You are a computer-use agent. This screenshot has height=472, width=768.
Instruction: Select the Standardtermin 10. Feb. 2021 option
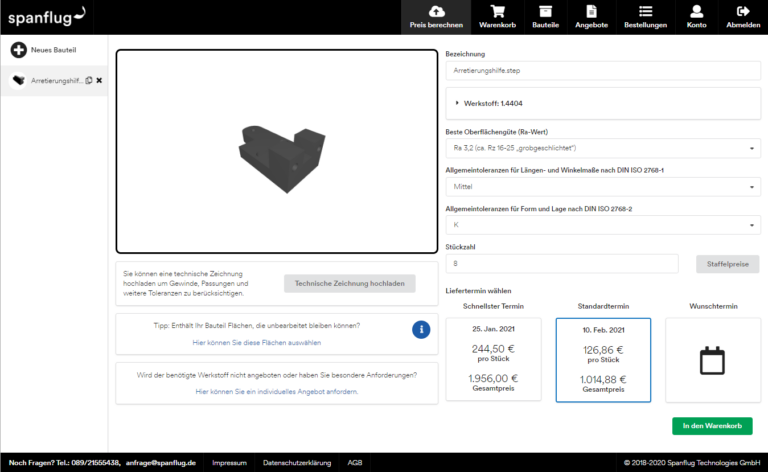[602, 360]
